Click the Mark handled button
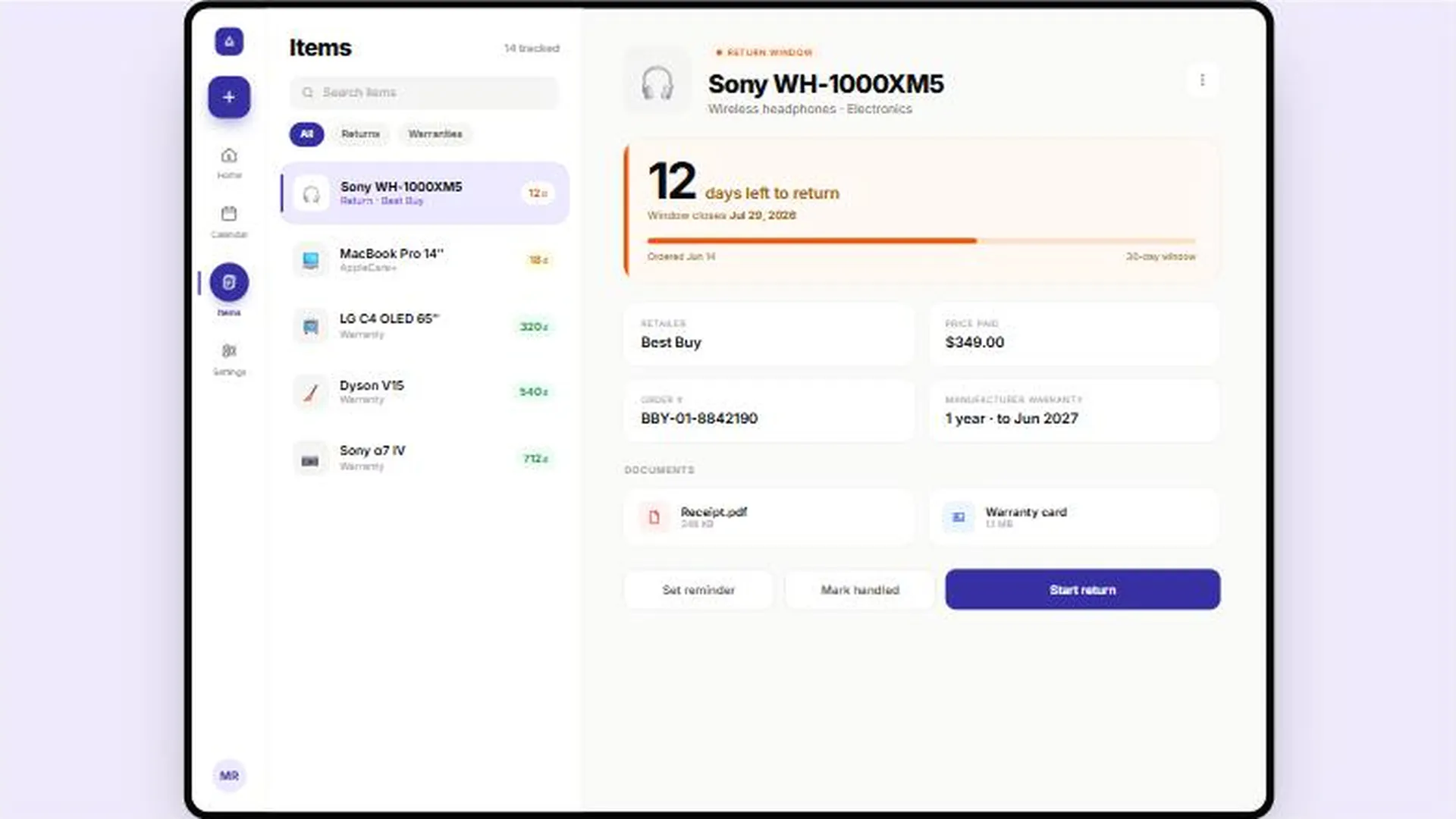Screen dimensions: 1456x819 pyautogui.click(x=860, y=590)
